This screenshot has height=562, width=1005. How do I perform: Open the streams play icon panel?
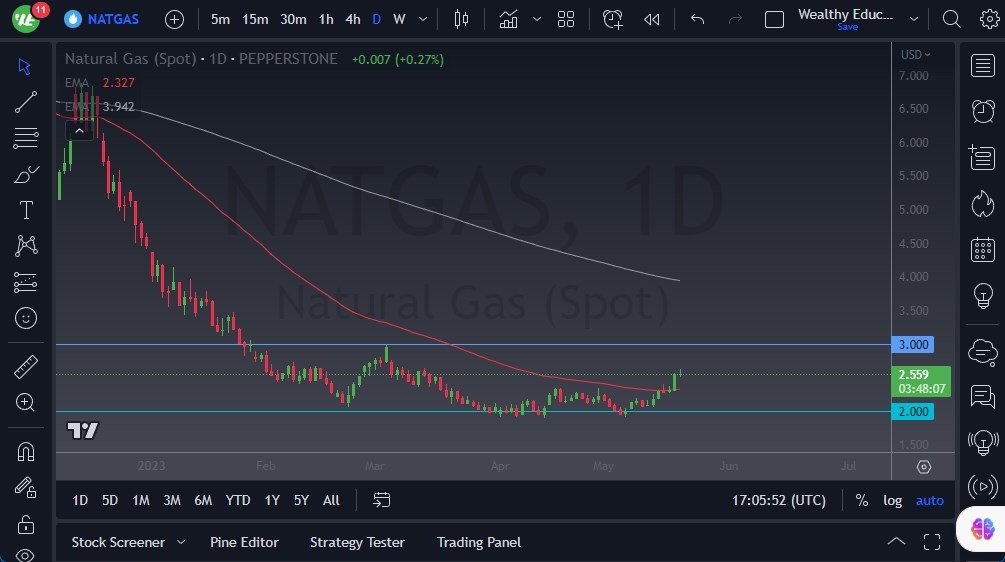983,487
